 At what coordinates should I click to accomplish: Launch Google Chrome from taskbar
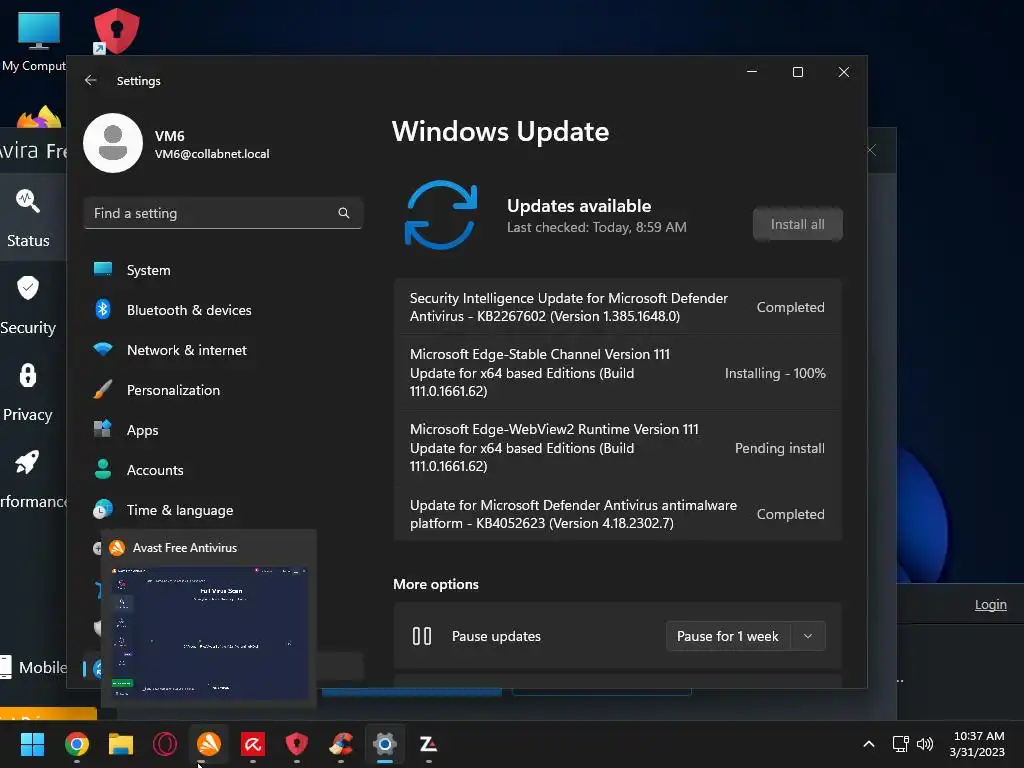tap(77, 744)
